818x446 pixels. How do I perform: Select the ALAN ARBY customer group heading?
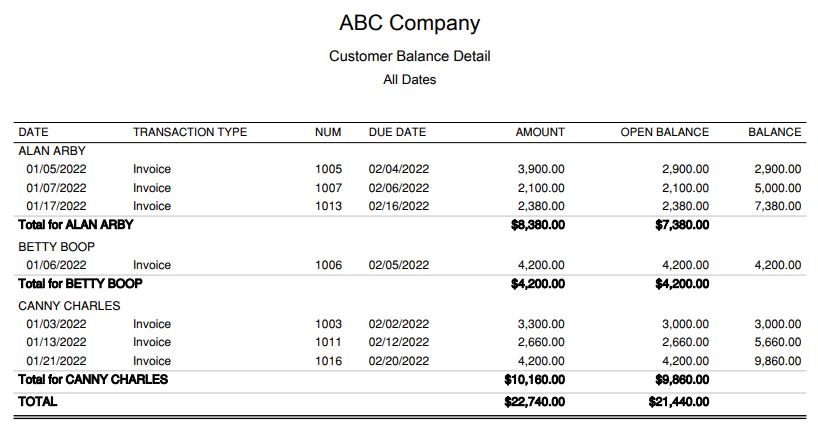coord(52,150)
